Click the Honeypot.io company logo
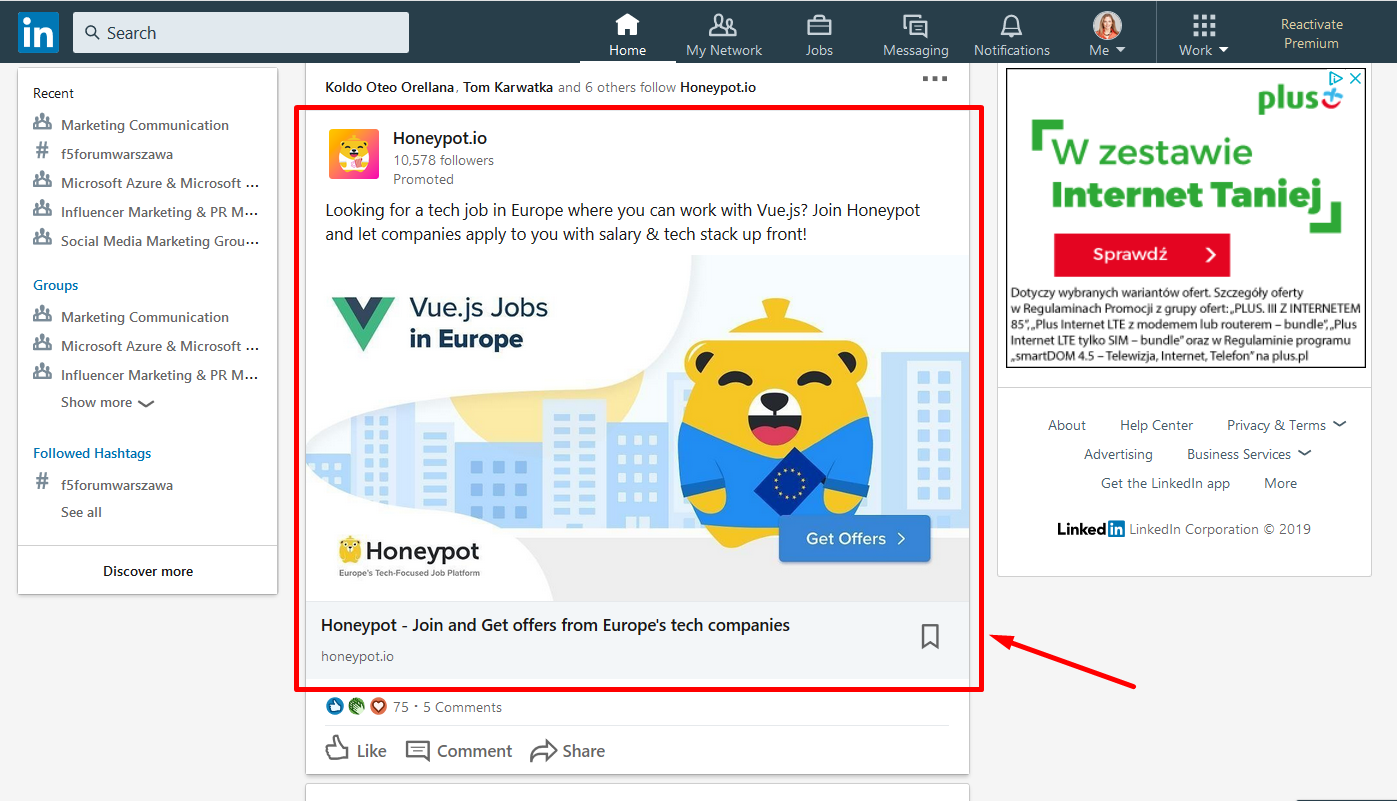 point(354,154)
